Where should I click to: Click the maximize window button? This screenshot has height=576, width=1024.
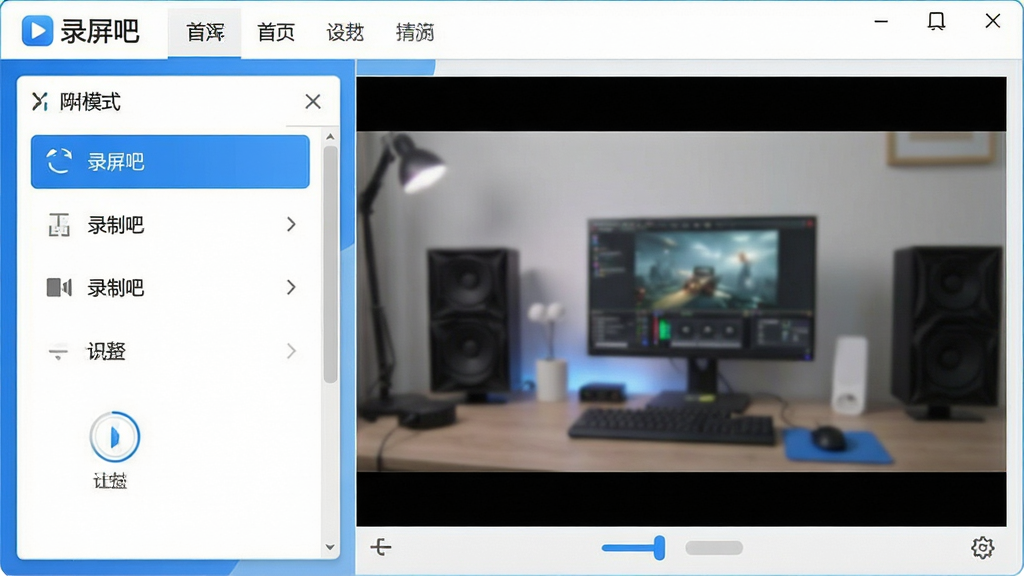pos(936,22)
